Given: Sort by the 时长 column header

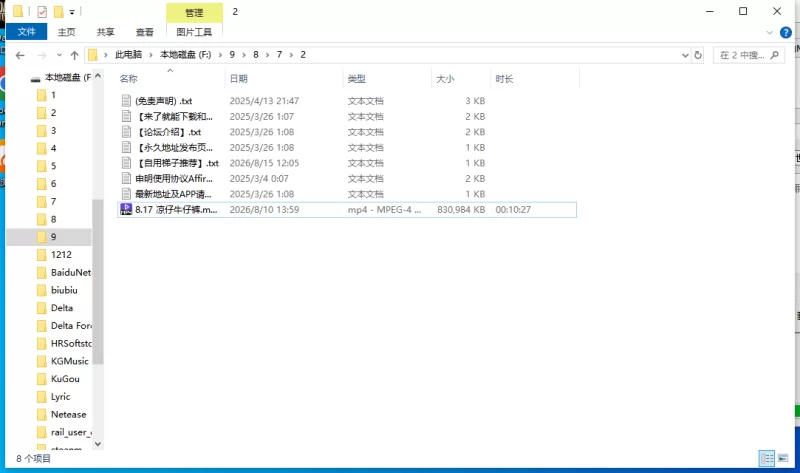Looking at the screenshot, I should point(504,79).
